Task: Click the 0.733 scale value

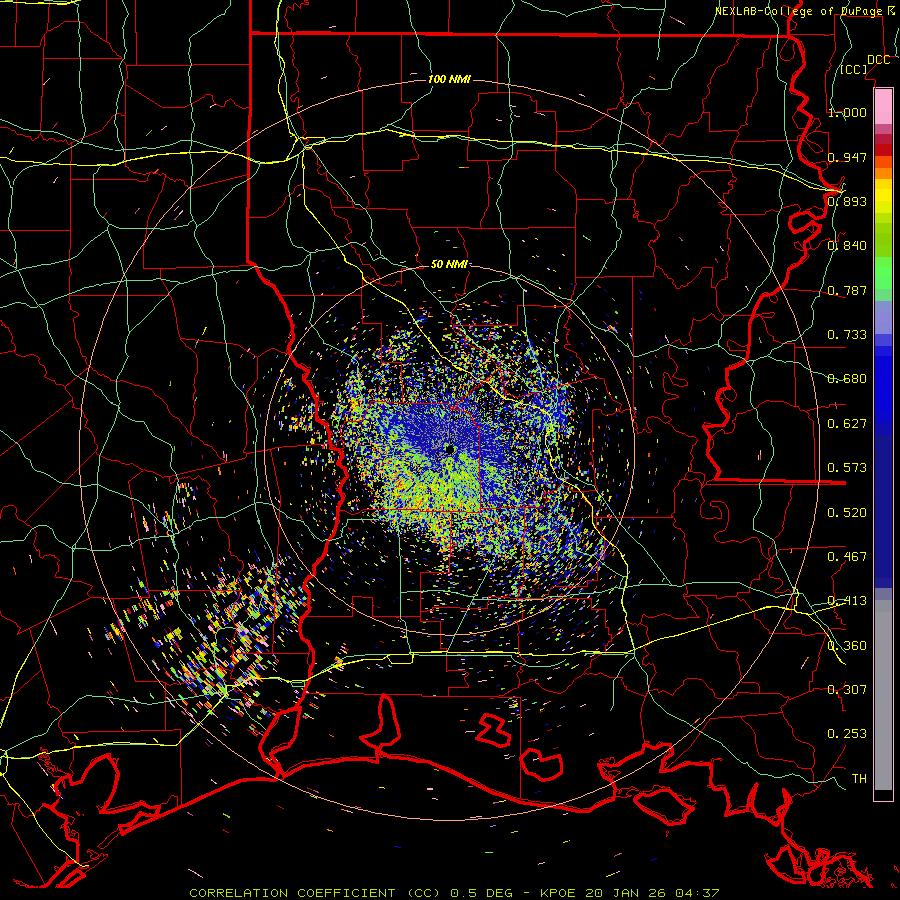Action: [848, 335]
